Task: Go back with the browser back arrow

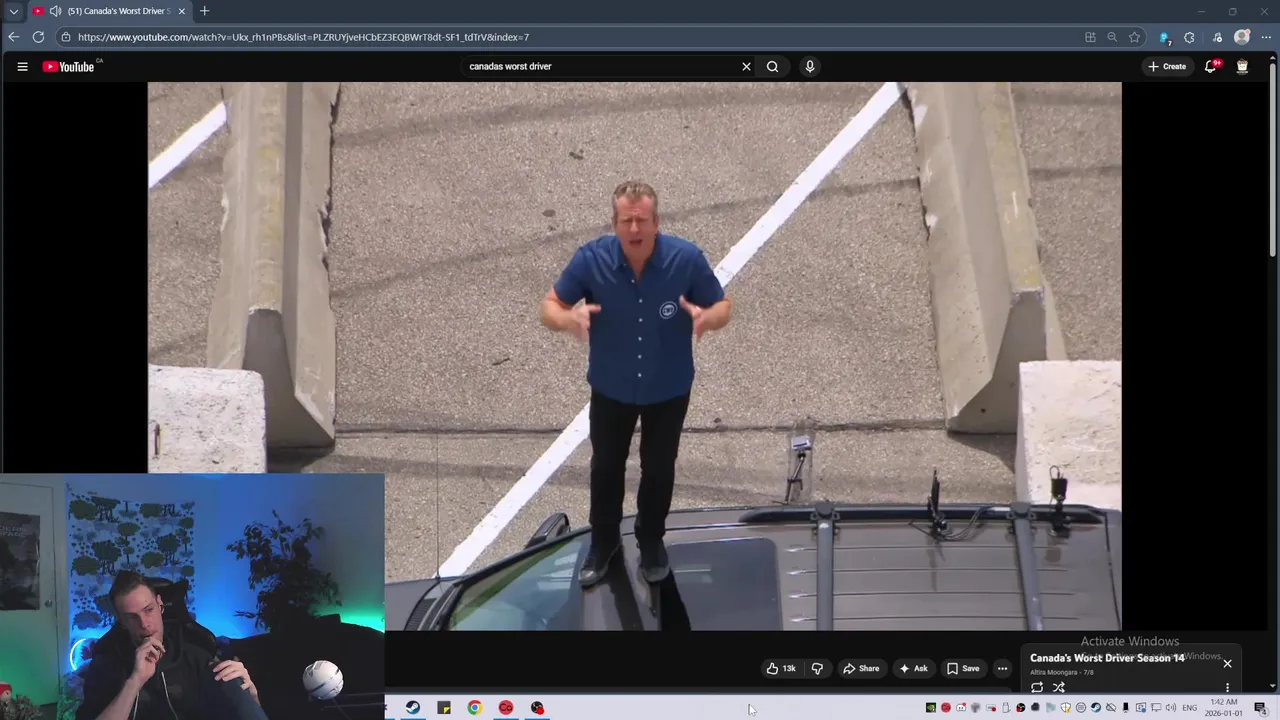Action: coord(13,37)
